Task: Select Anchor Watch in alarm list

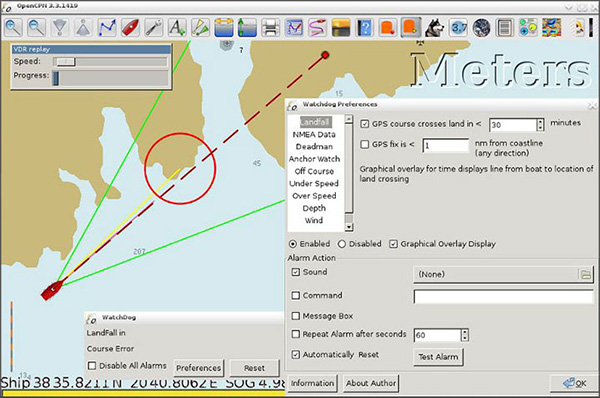Action: tap(314, 159)
